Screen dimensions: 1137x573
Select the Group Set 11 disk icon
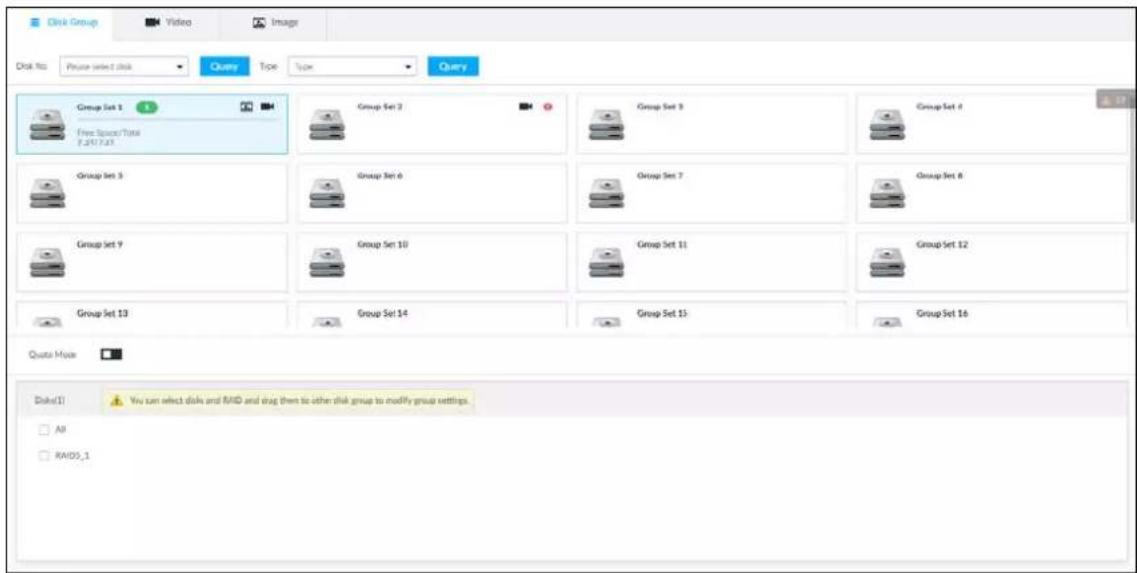click(x=606, y=262)
